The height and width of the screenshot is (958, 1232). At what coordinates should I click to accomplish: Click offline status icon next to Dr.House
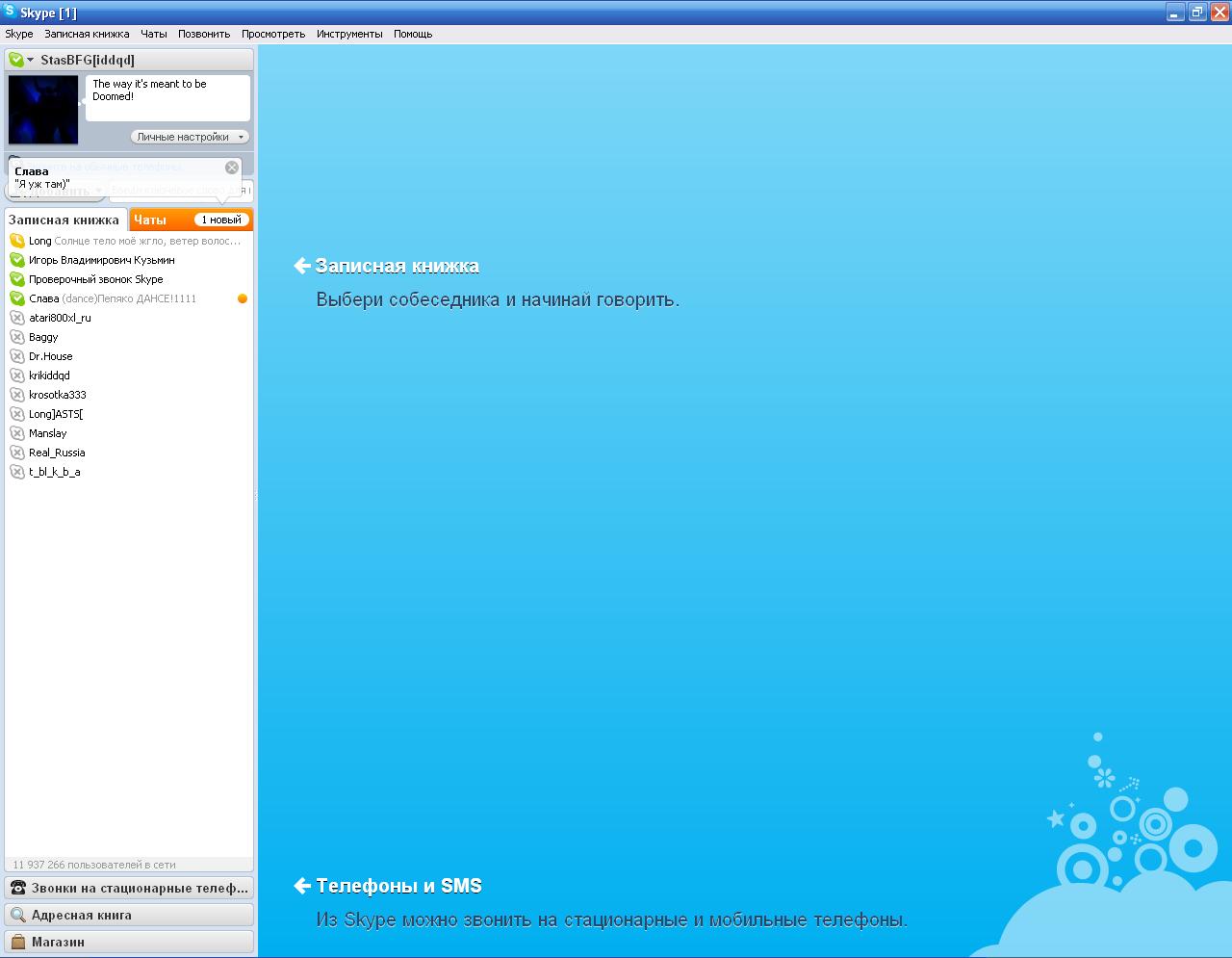click(x=17, y=356)
